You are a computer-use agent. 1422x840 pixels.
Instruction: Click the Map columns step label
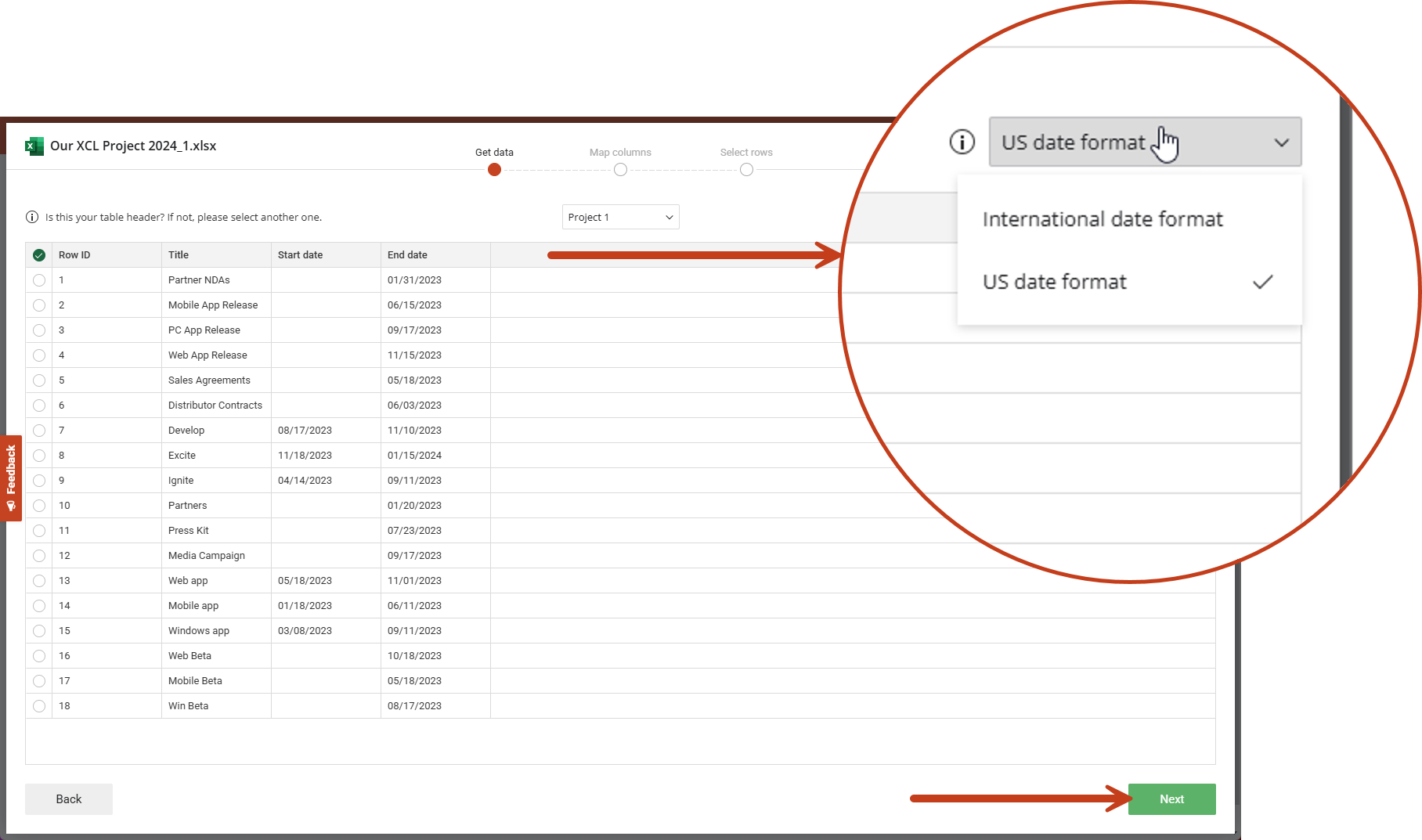620,152
